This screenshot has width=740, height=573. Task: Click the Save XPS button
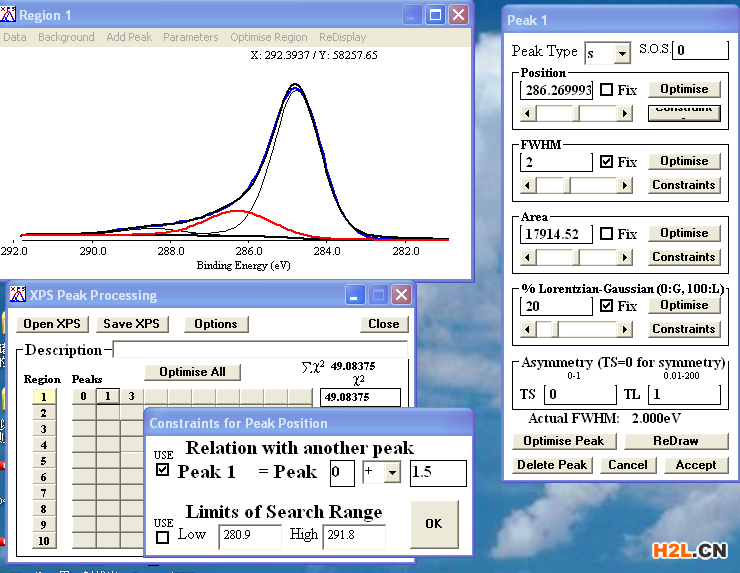coord(132,324)
